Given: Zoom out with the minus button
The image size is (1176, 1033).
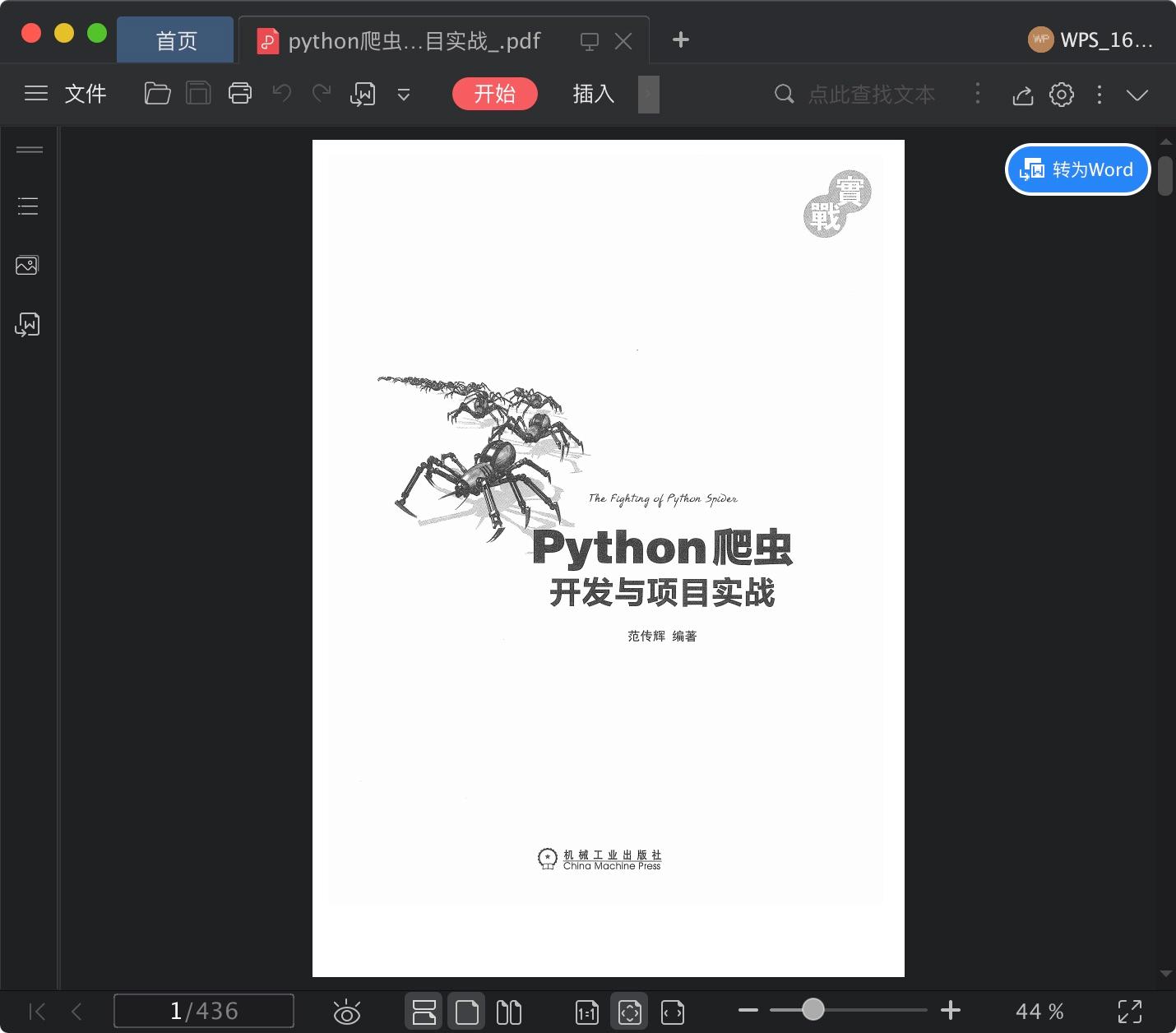Looking at the screenshot, I should point(748,1010).
